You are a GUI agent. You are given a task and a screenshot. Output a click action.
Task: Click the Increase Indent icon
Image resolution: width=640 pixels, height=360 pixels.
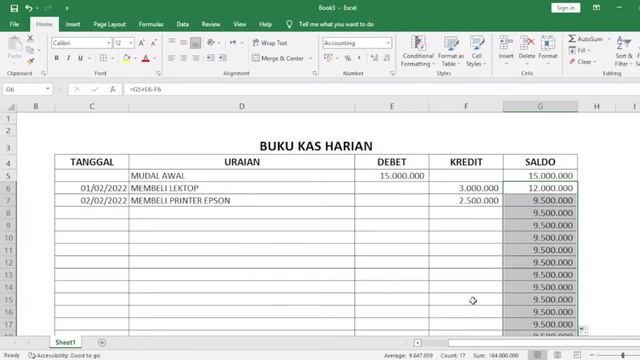pyautogui.click(x=222, y=58)
